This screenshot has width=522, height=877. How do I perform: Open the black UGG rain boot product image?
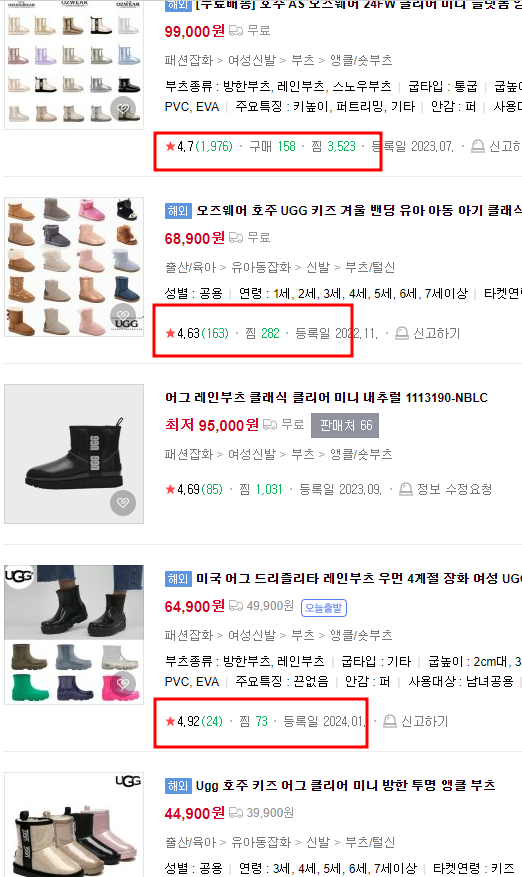[x=74, y=454]
